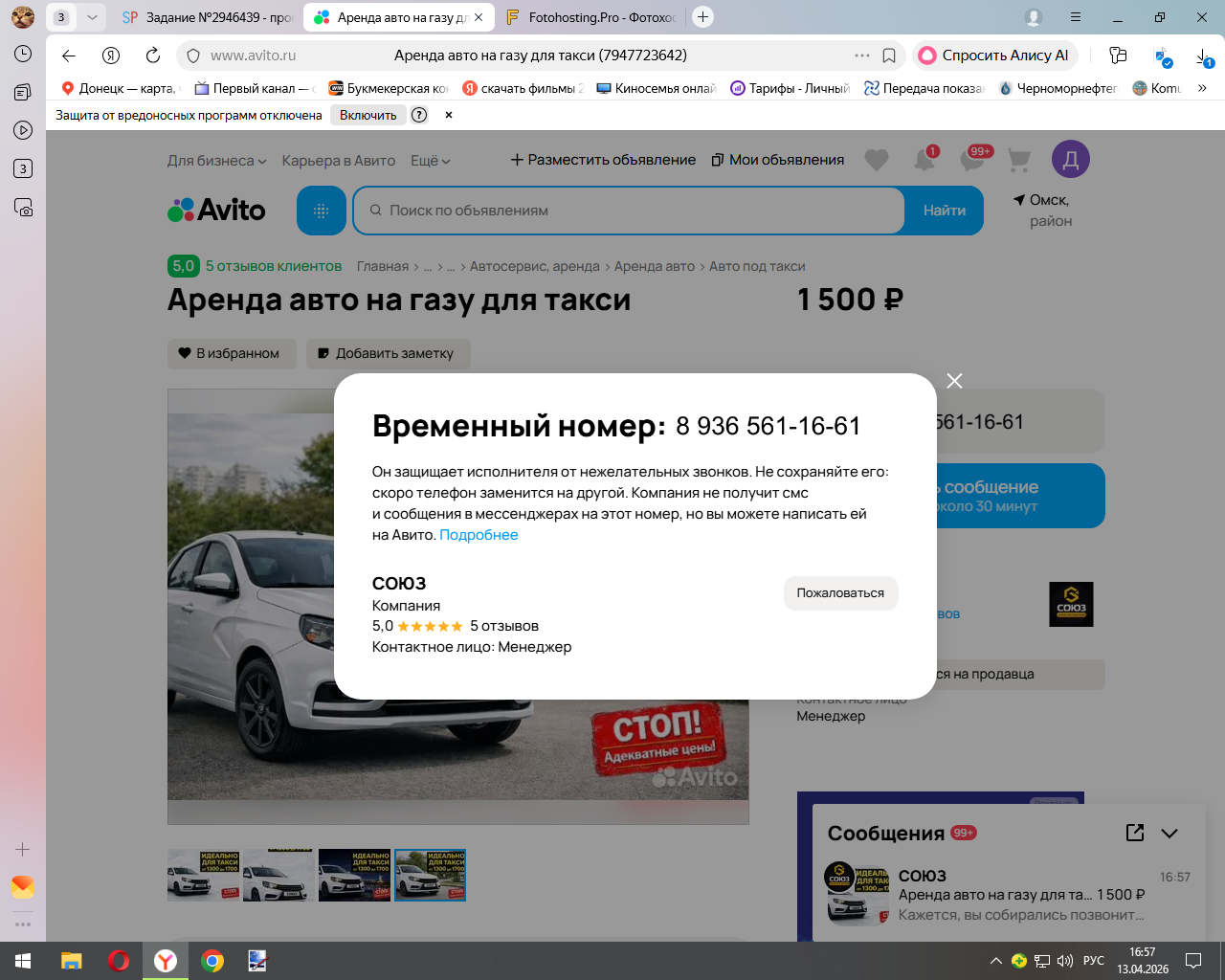Close the temporary number popup
The height and width of the screenshot is (980, 1225).
point(954,381)
